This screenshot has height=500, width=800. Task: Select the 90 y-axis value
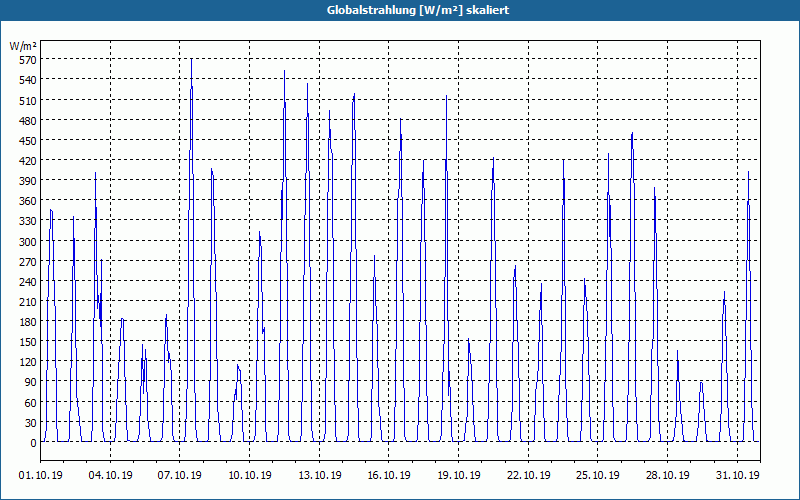(31, 383)
